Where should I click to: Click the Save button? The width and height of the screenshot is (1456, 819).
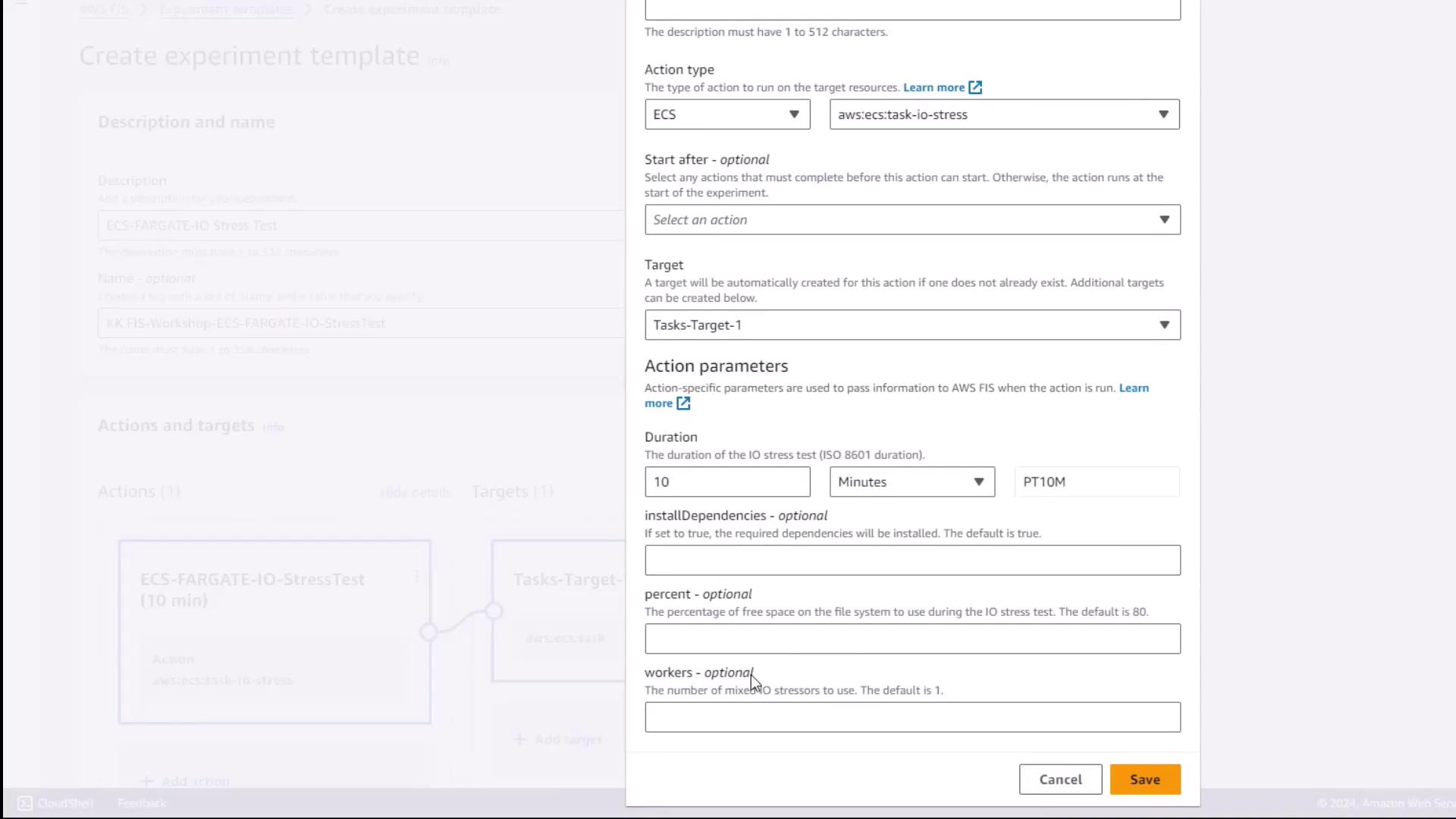pos(1144,780)
